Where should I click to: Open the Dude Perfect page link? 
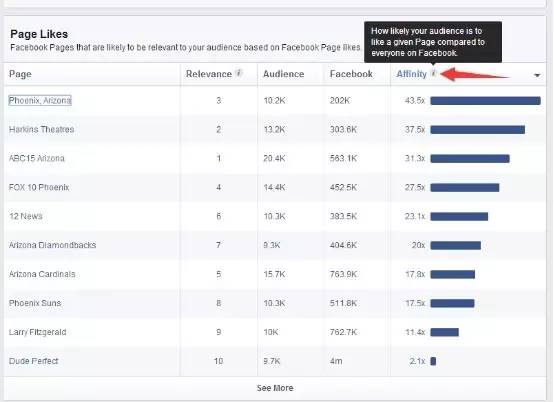(34, 361)
